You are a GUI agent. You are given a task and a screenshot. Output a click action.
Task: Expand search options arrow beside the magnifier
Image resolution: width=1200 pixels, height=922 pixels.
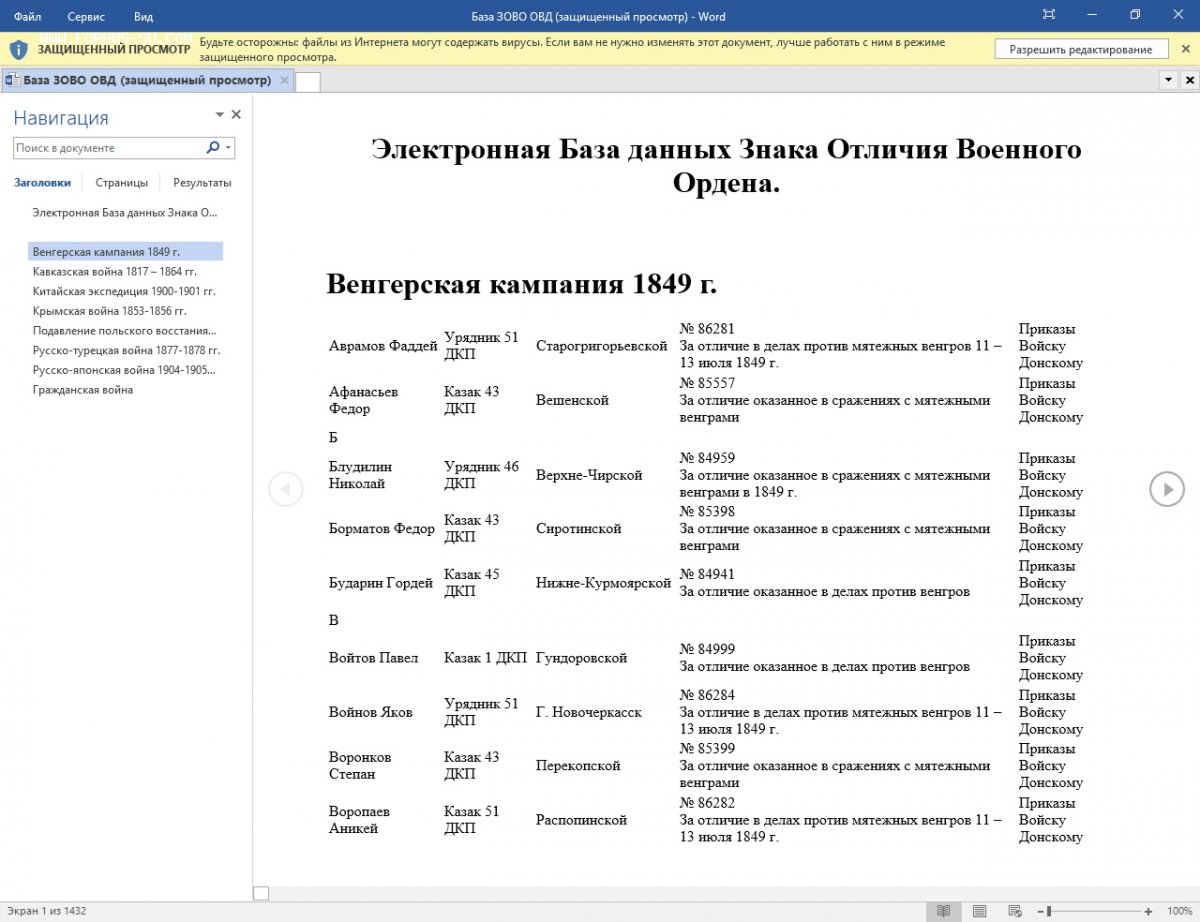(228, 148)
